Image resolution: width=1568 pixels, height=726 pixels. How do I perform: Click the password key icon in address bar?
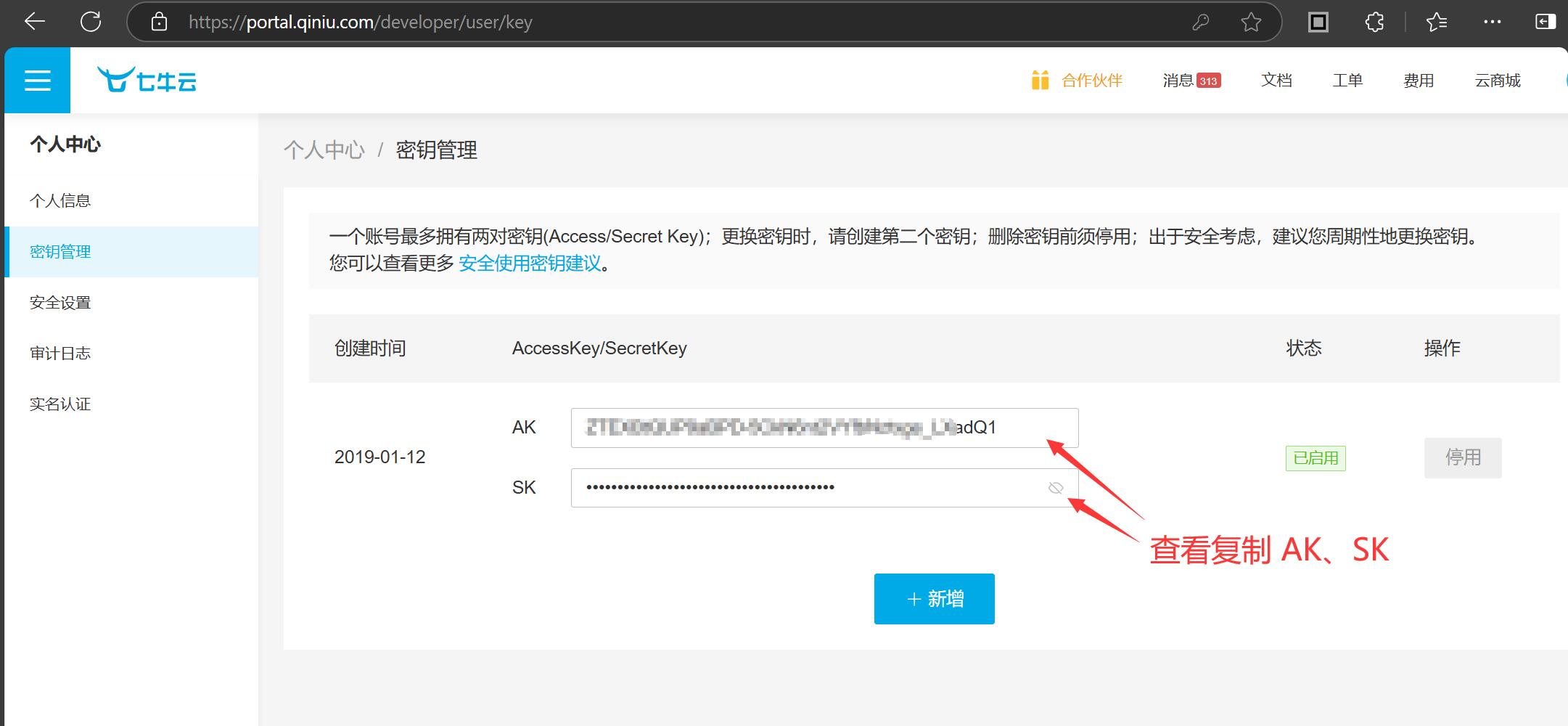click(x=1200, y=23)
